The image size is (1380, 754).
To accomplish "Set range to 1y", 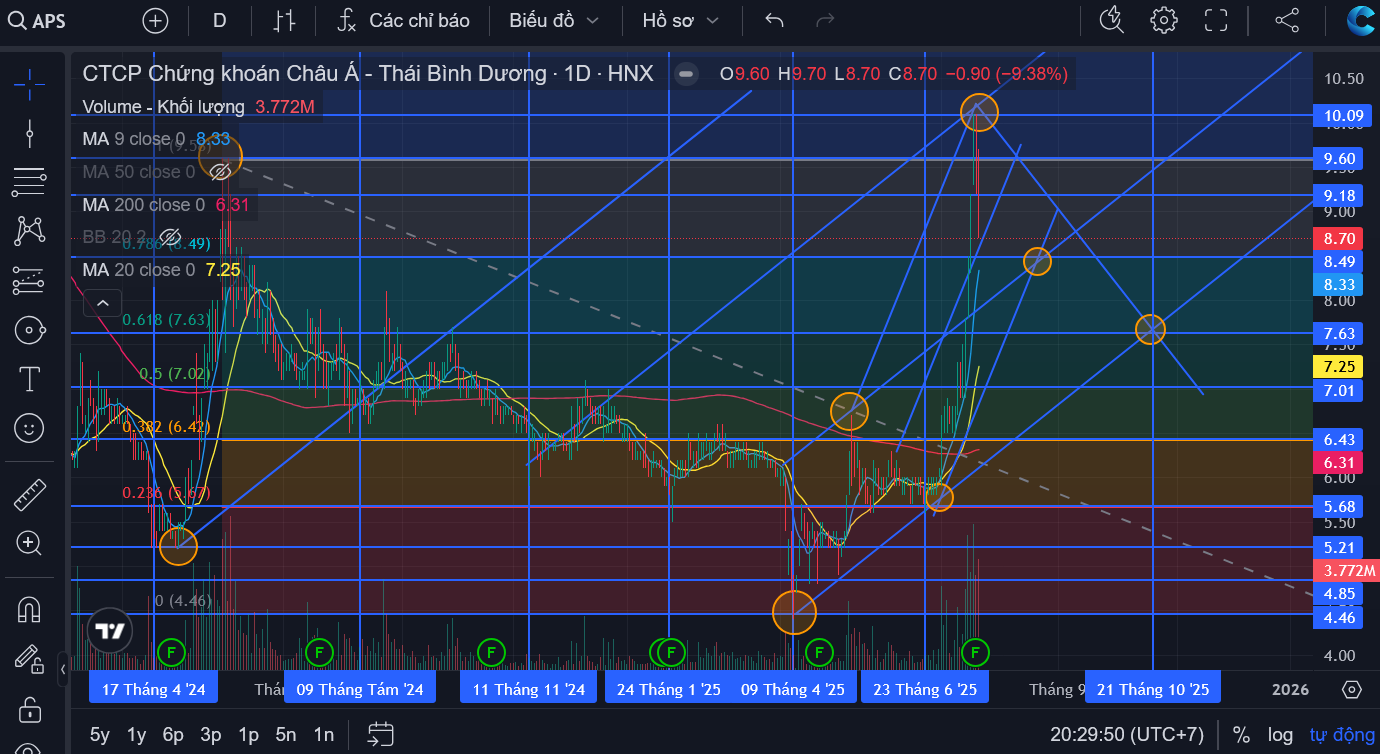I will [137, 735].
